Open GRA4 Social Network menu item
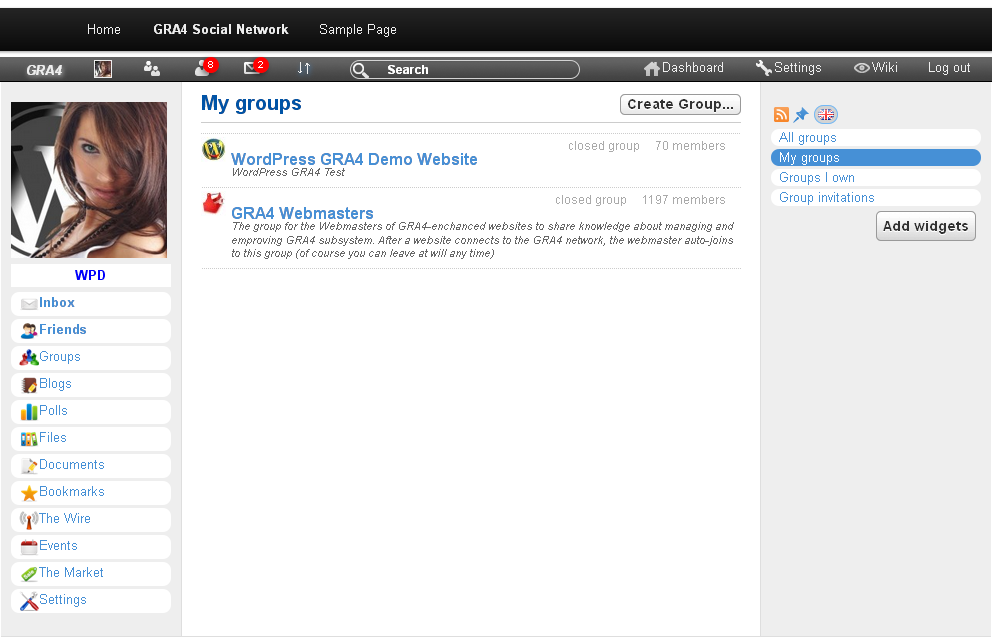Screen dimensions: 992x640 (221, 30)
